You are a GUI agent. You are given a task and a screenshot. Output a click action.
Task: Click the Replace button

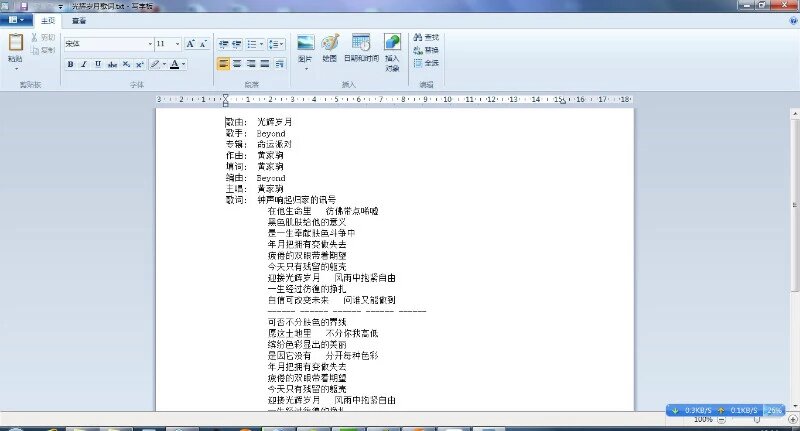pos(426,50)
